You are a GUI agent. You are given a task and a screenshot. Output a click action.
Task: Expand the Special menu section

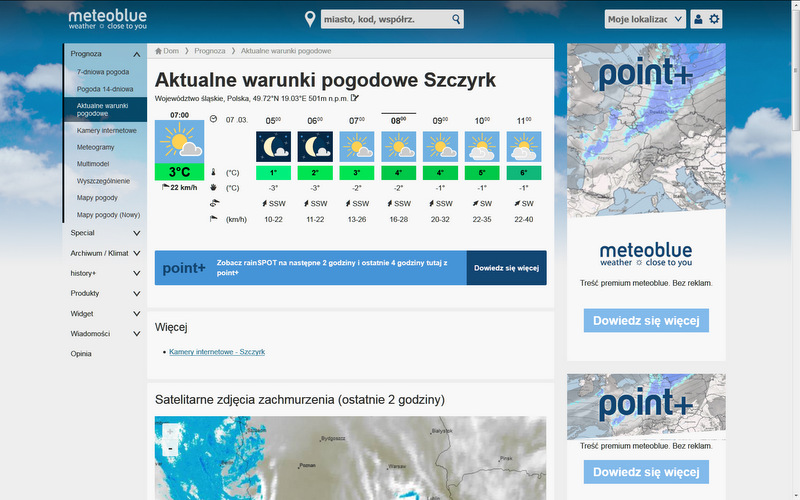click(136, 233)
